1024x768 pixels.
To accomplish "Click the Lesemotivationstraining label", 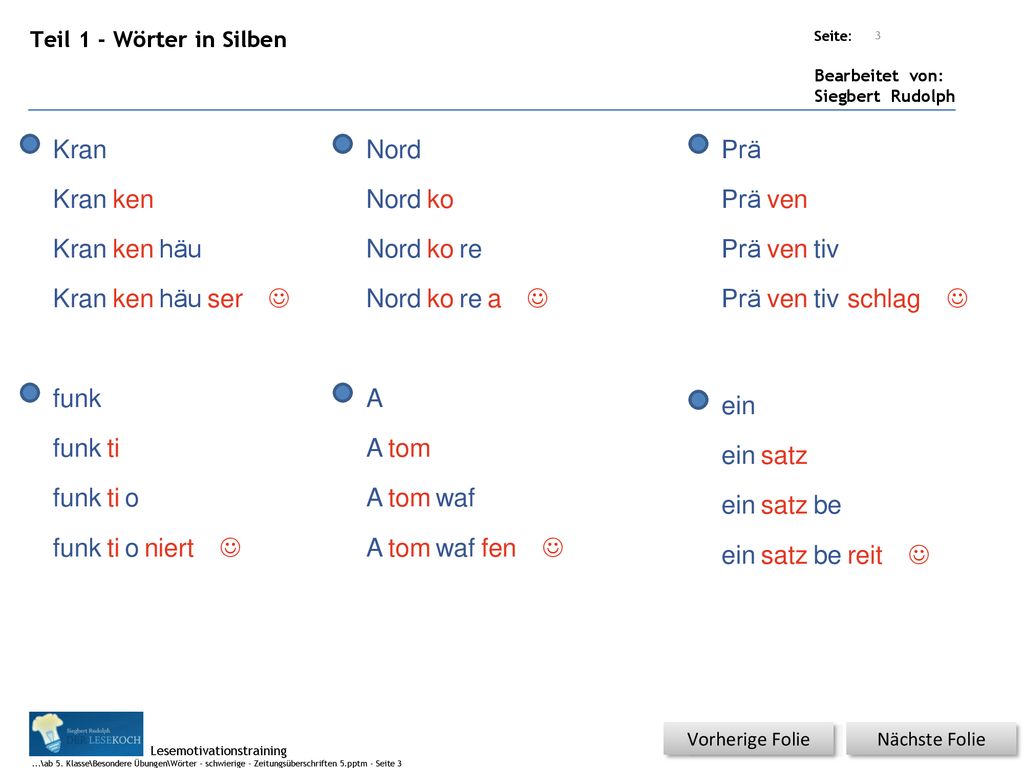I will pos(219,750).
